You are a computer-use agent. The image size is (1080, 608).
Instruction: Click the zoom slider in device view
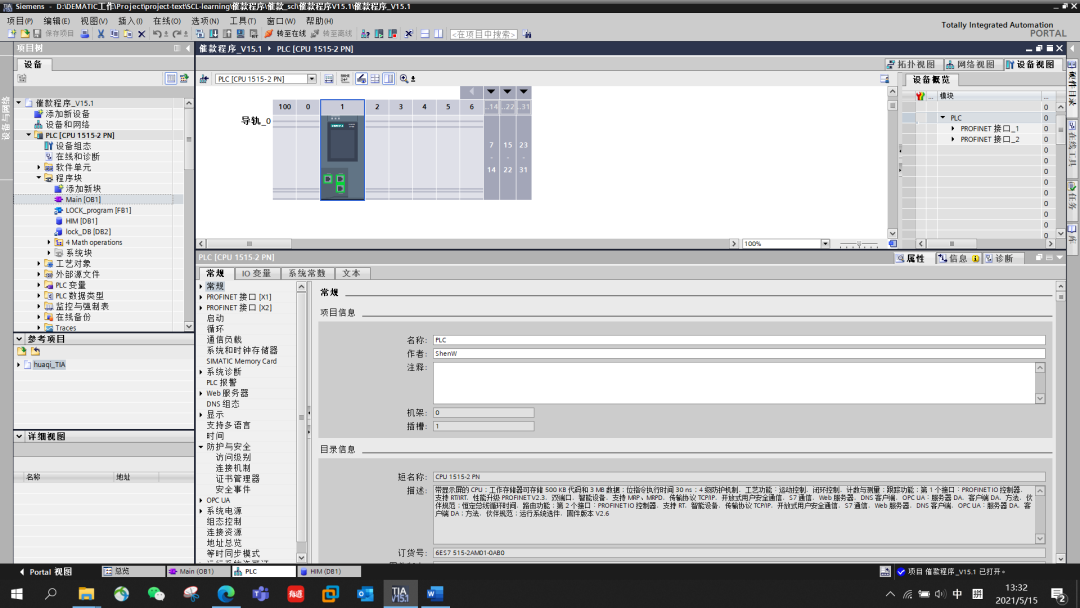click(858, 244)
